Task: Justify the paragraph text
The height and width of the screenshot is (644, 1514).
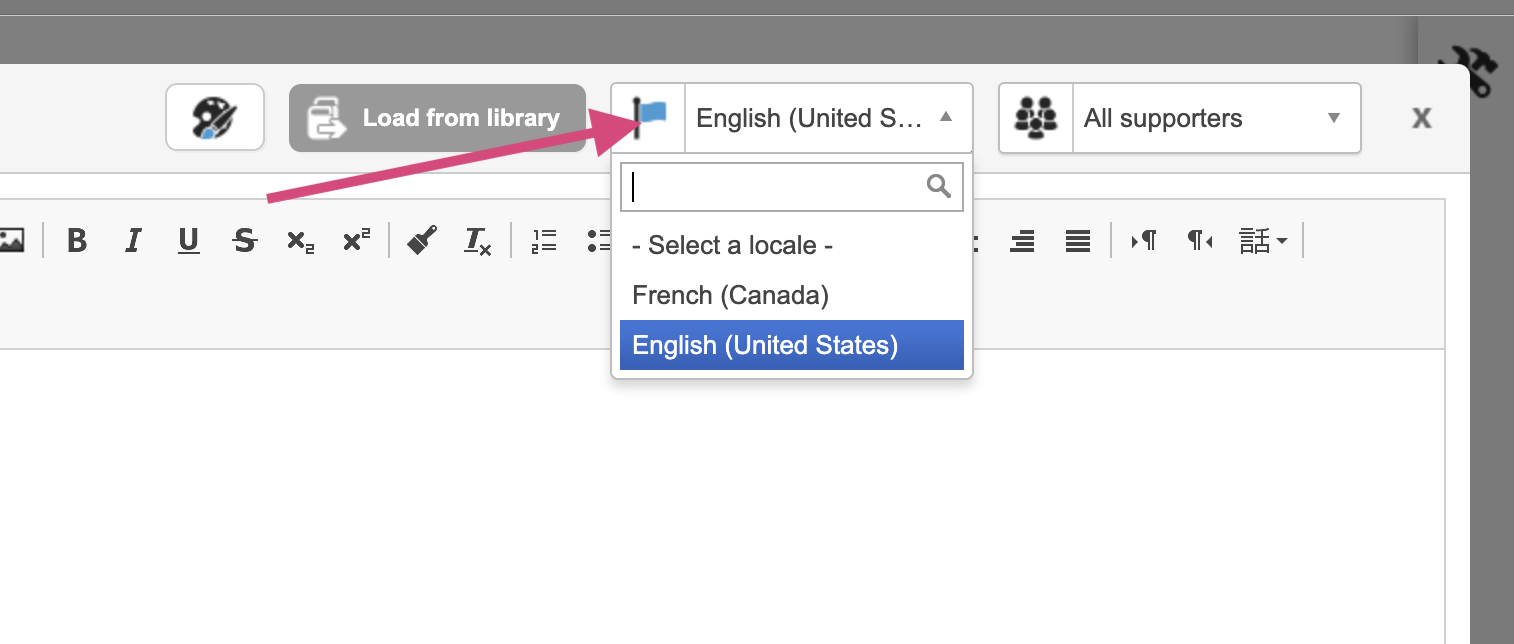Action: pos(1077,241)
